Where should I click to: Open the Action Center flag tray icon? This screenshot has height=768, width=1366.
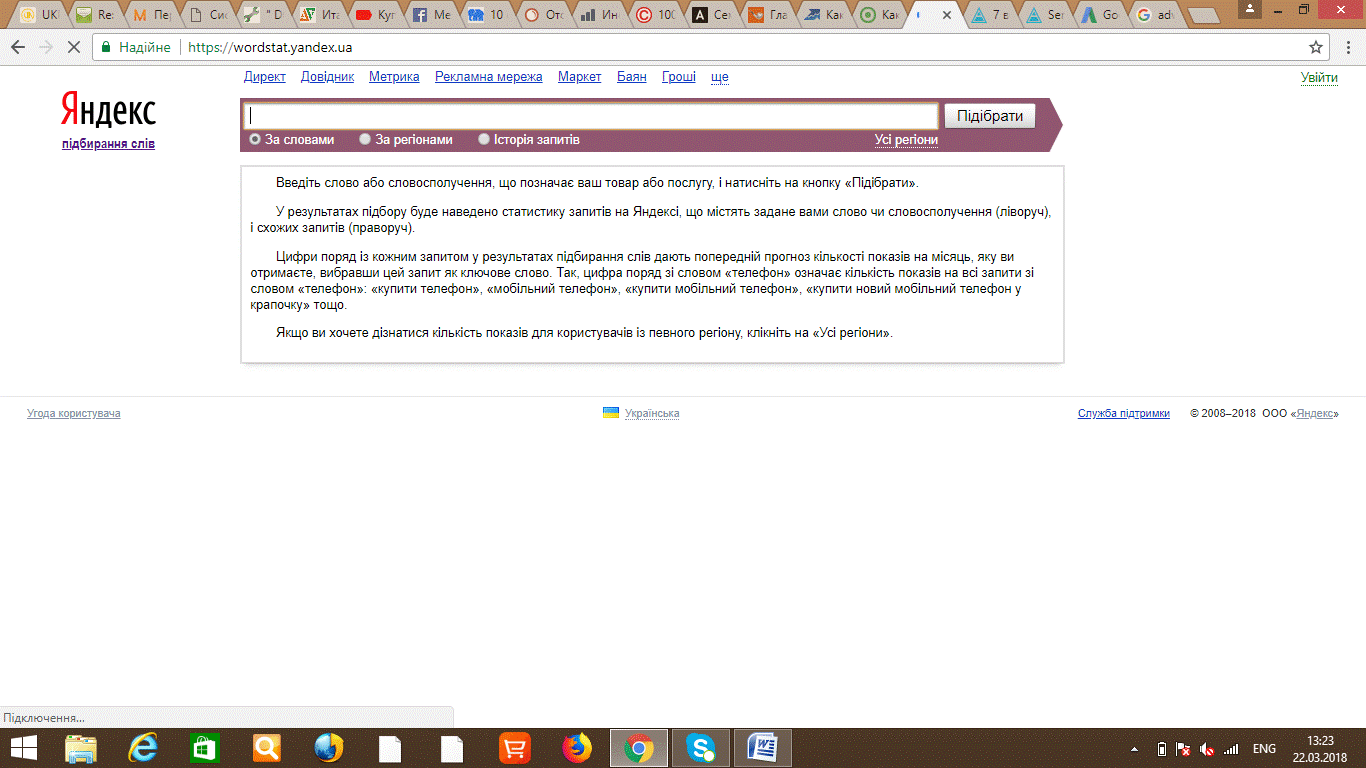1183,749
